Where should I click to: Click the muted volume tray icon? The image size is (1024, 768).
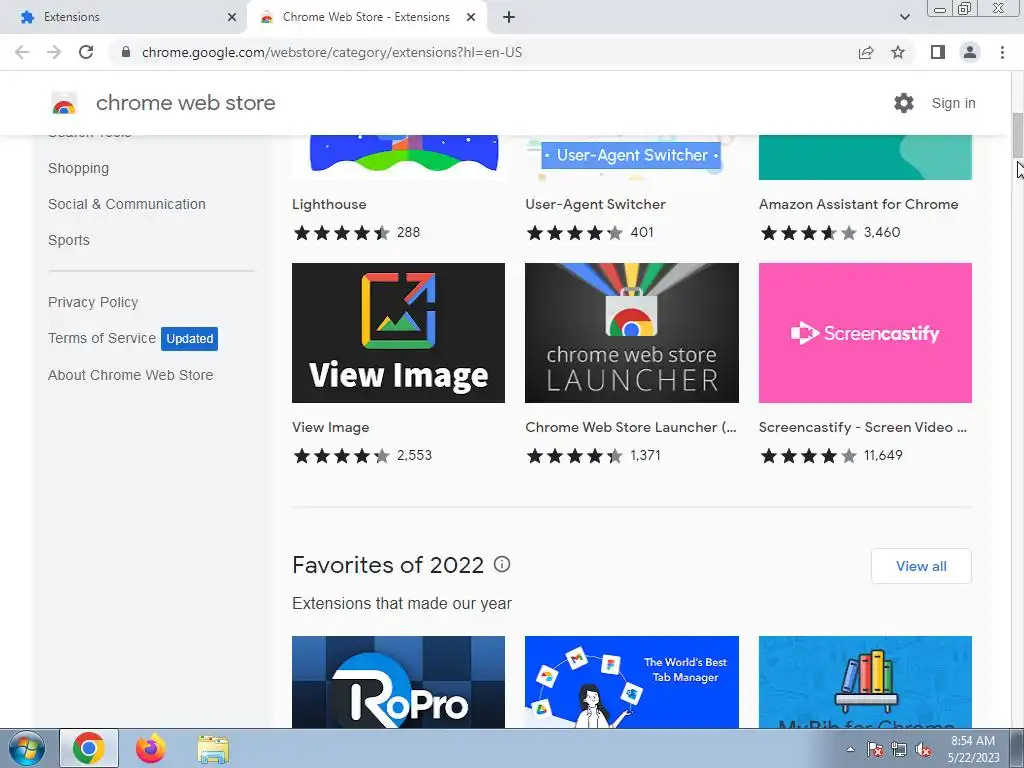click(923, 749)
